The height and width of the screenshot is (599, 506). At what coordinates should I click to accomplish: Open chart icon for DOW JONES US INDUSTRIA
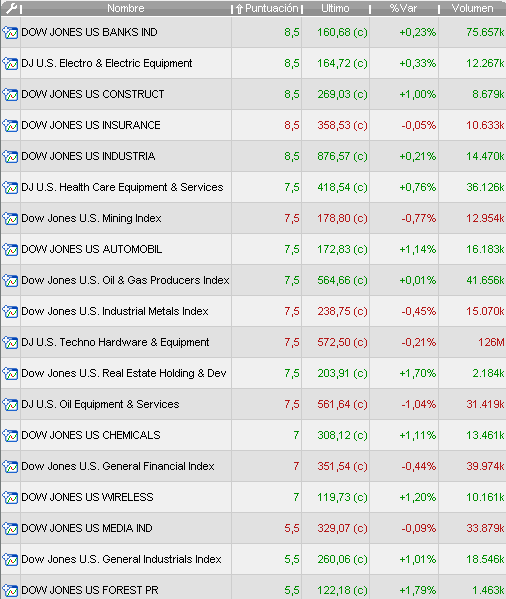pyautogui.click(x=10, y=156)
